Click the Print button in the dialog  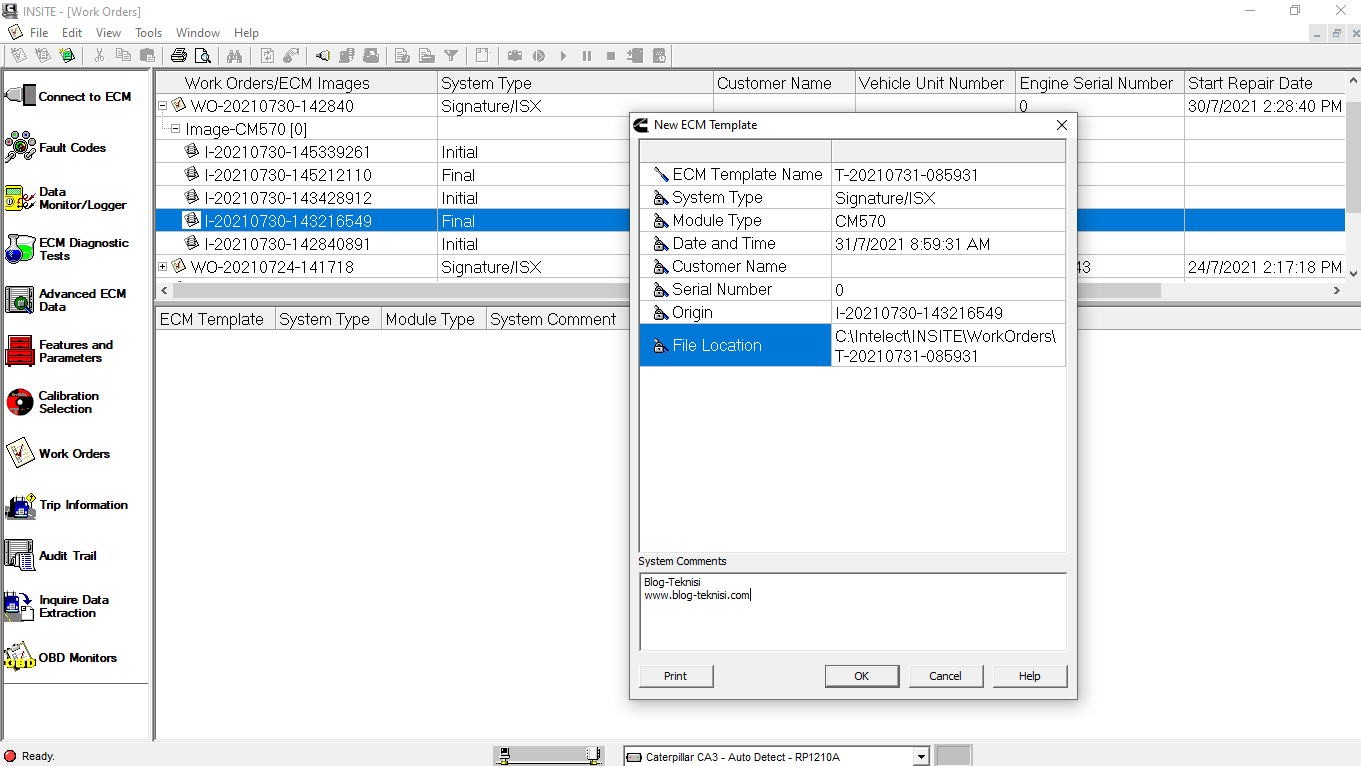click(x=675, y=676)
